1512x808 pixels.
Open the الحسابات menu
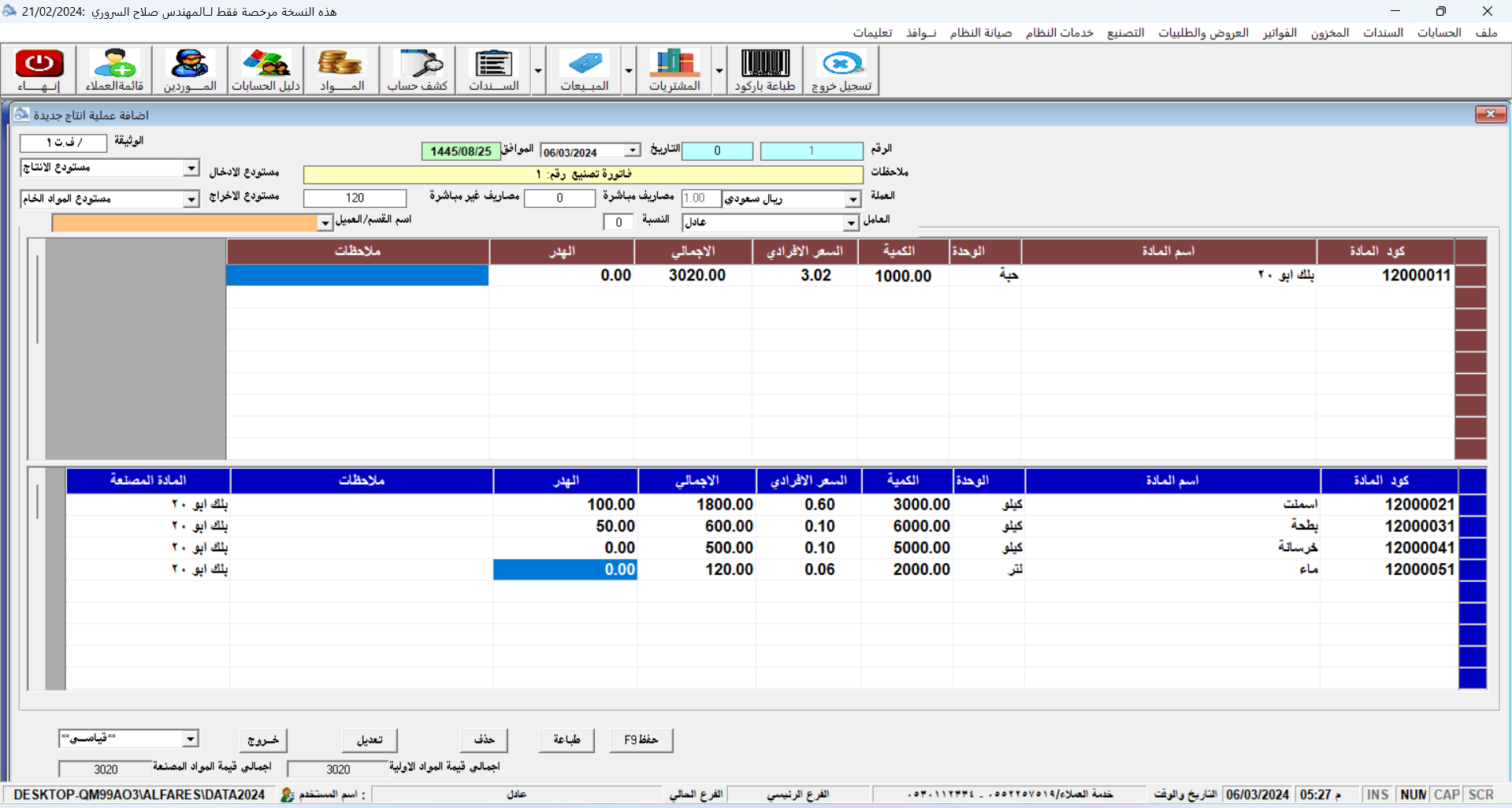(x=1440, y=32)
